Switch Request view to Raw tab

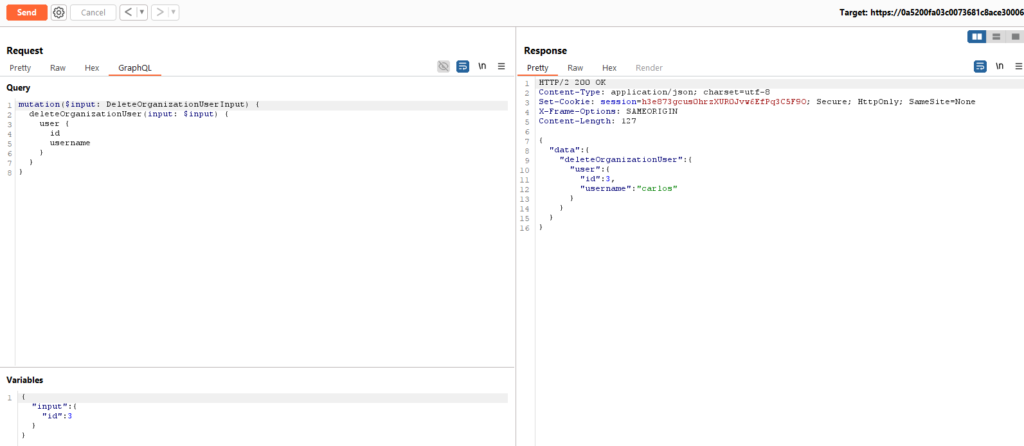click(x=58, y=68)
